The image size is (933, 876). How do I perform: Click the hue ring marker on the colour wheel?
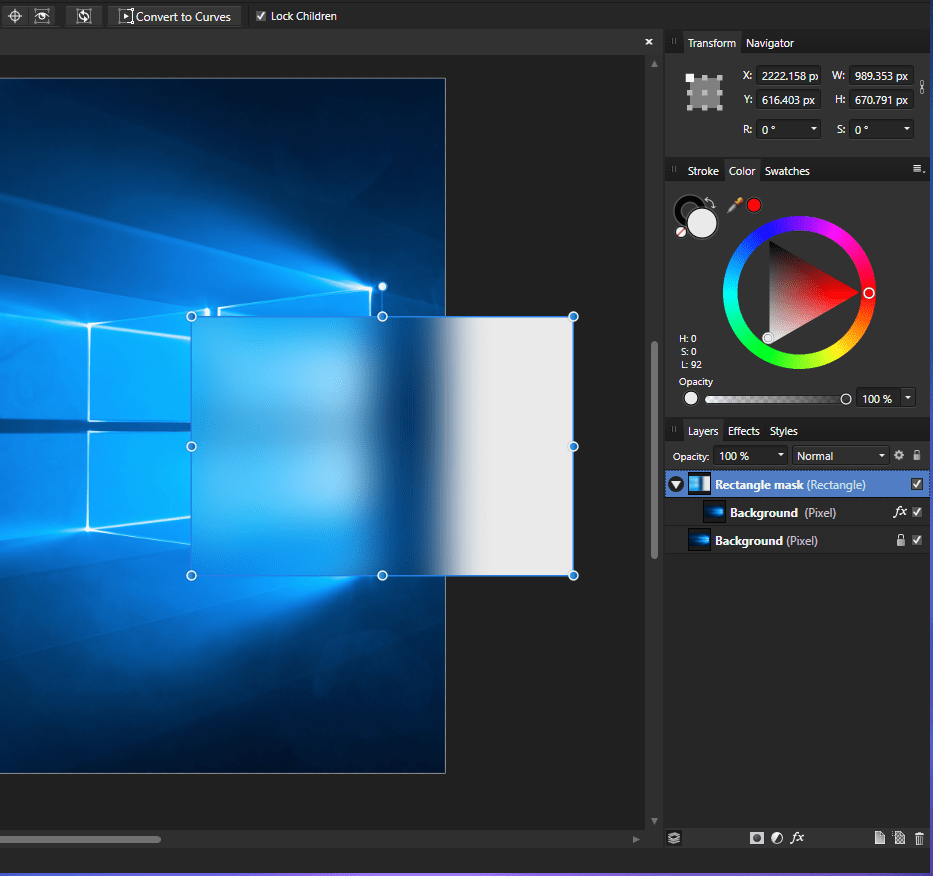869,293
